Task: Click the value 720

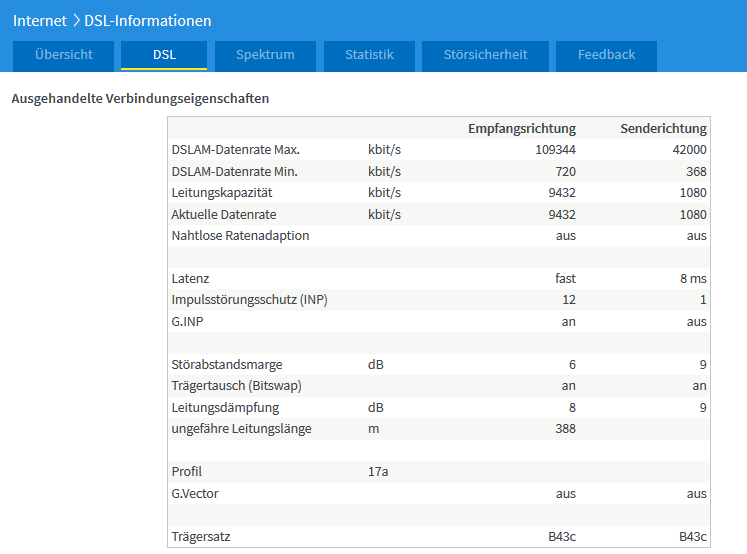Action: pyautogui.click(x=565, y=171)
